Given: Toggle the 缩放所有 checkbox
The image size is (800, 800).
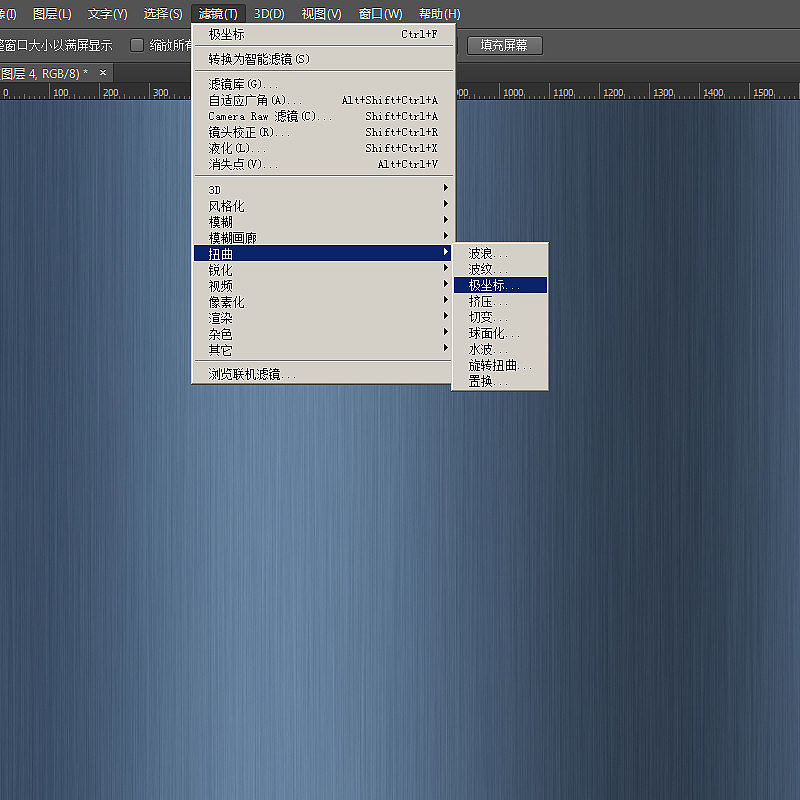Looking at the screenshot, I should click(x=137, y=45).
